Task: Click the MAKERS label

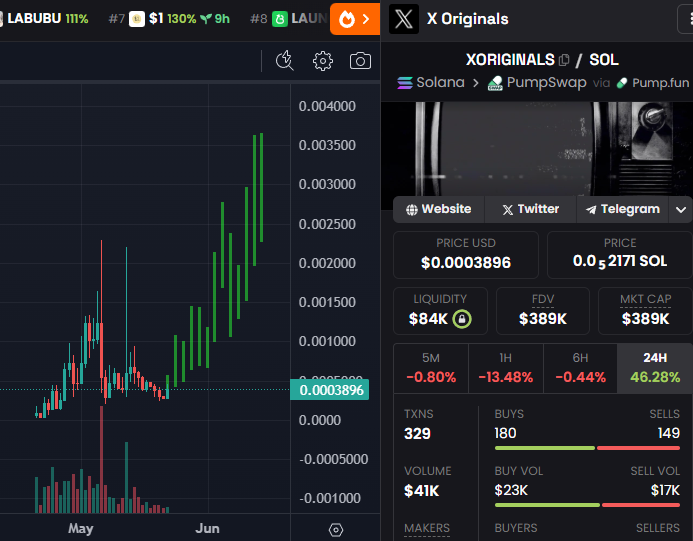Action: 427,528
